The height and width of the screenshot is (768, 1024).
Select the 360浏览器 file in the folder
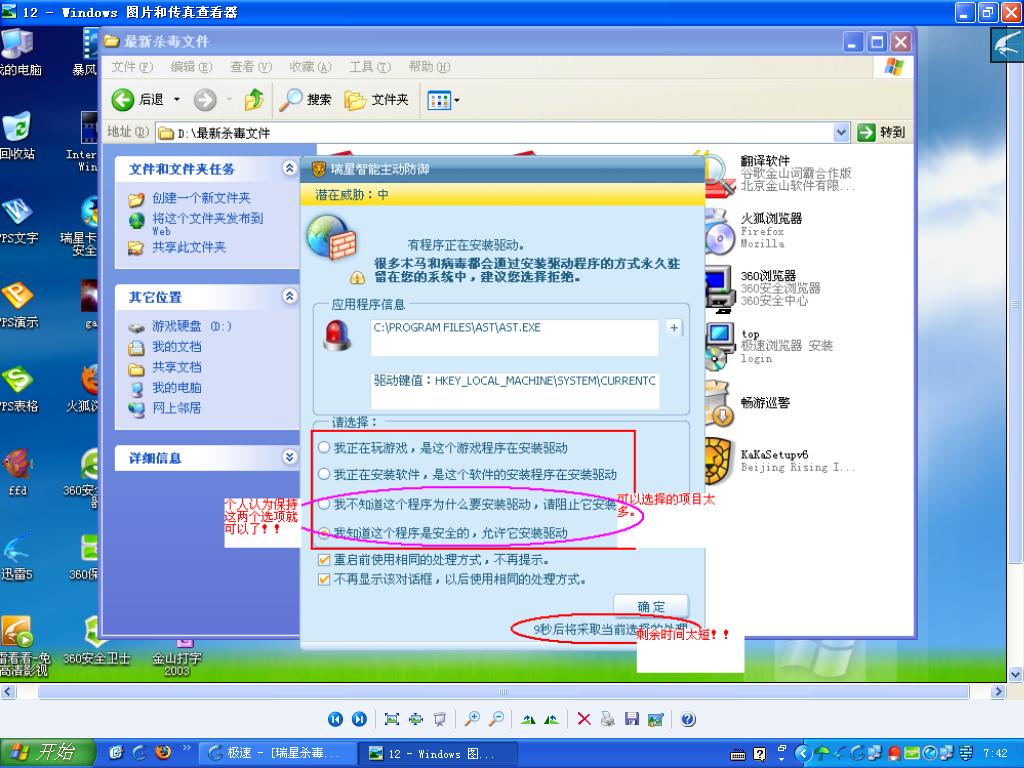click(763, 288)
